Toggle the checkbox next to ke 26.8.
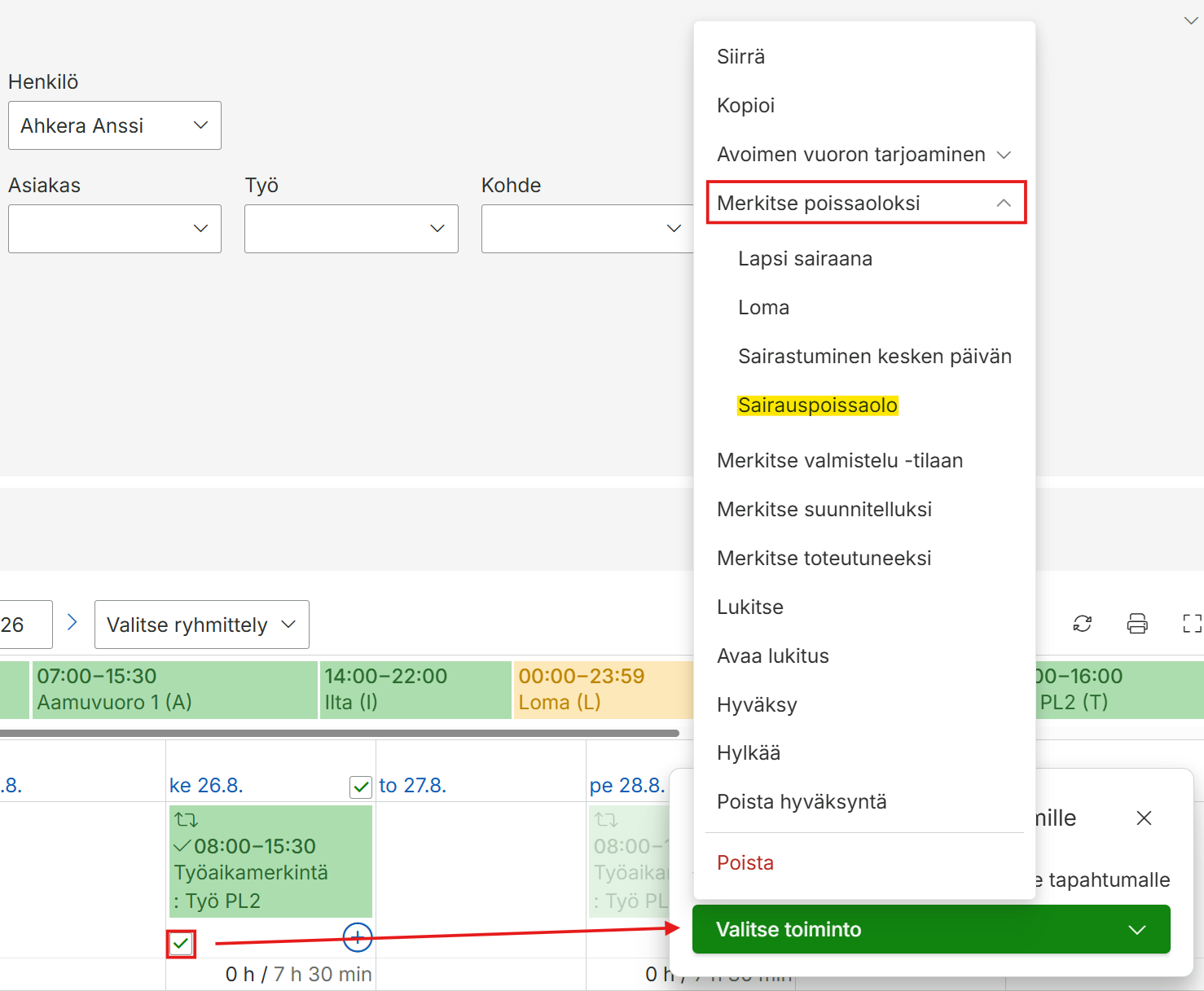This screenshot has width=1204, height=991. click(361, 787)
